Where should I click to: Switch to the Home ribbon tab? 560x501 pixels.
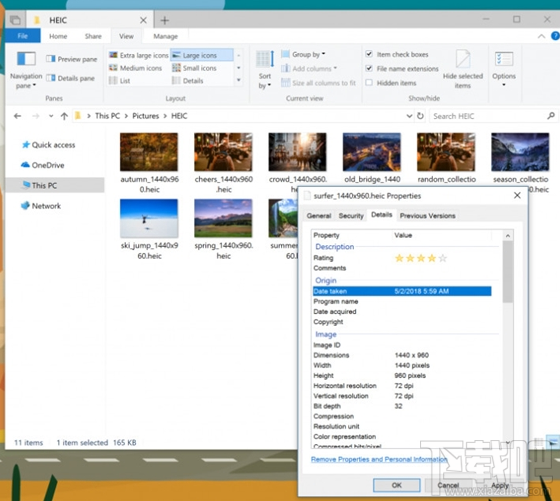(x=58, y=36)
